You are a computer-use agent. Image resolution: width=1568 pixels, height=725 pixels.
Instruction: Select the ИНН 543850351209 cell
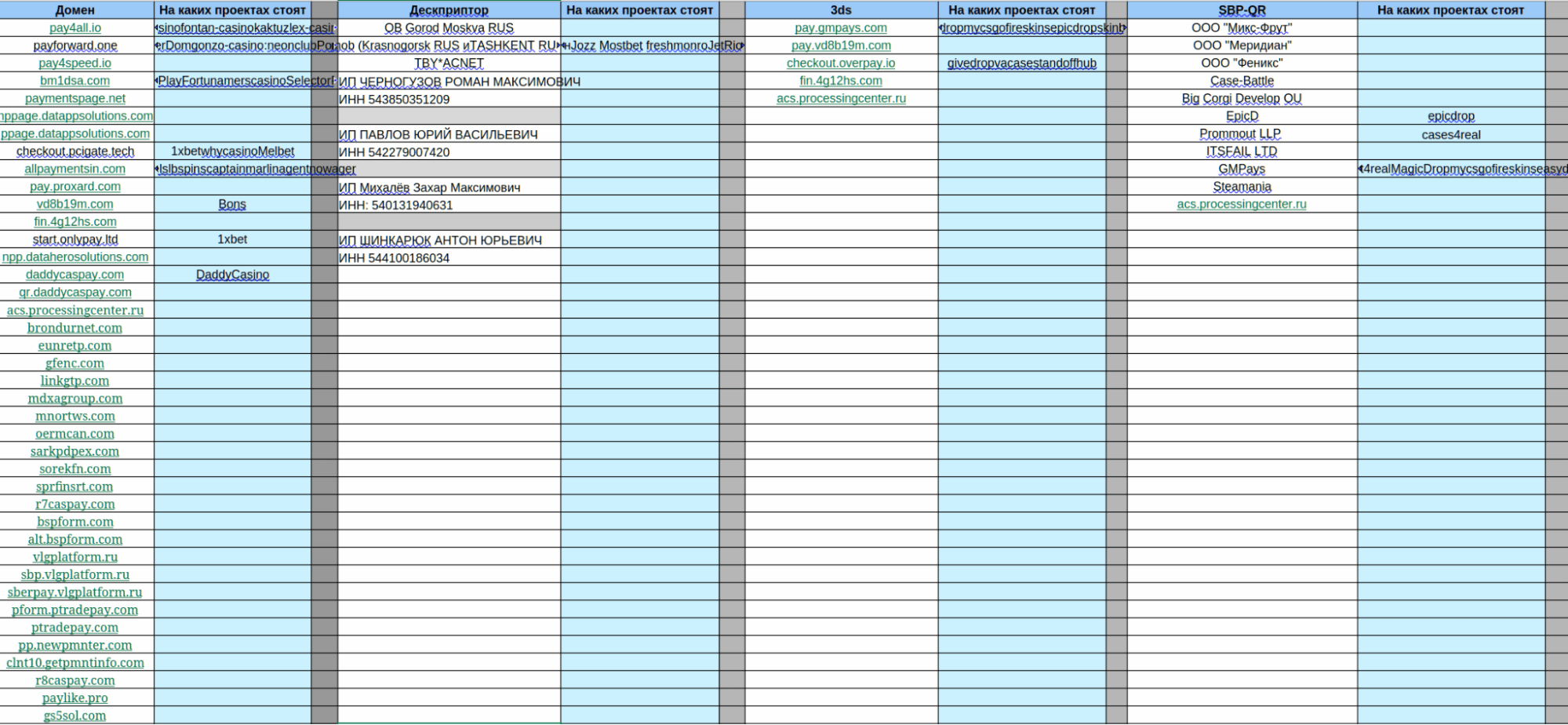(449, 100)
